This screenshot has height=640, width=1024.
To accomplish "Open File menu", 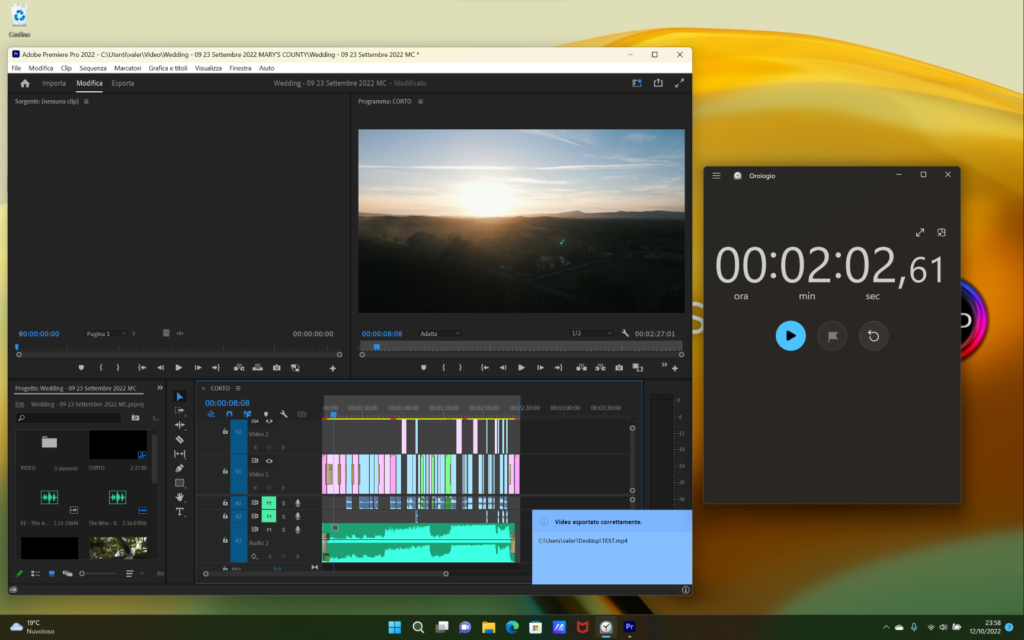I will (x=16, y=68).
